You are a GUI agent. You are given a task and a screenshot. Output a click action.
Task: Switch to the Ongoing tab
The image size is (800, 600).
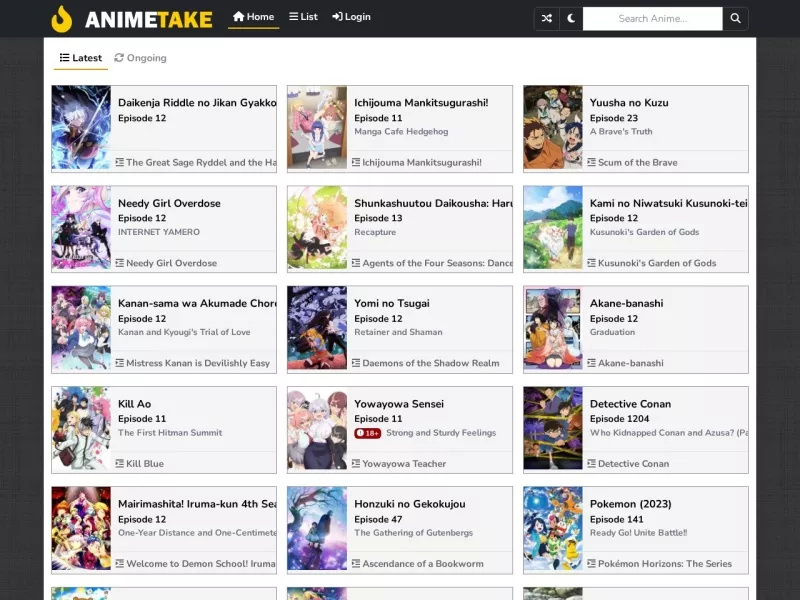[x=140, y=58]
